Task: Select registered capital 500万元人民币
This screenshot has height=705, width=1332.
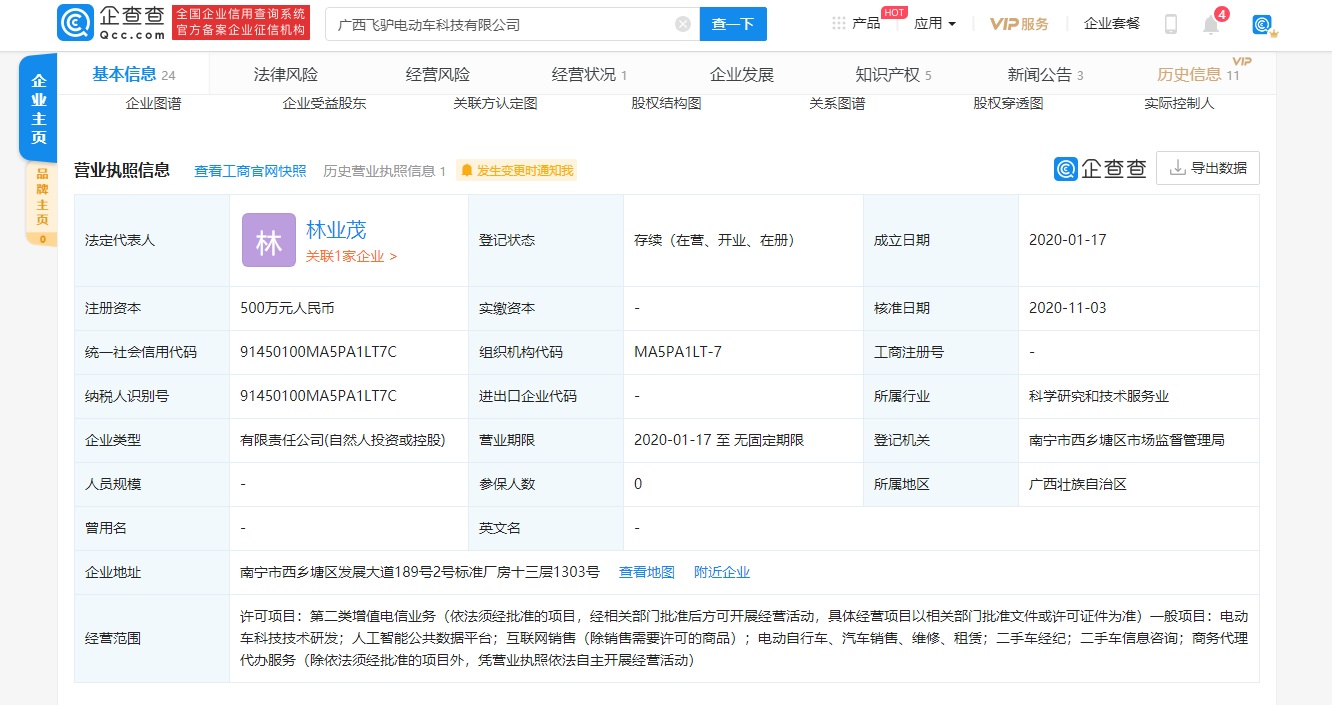Action: (x=287, y=308)
